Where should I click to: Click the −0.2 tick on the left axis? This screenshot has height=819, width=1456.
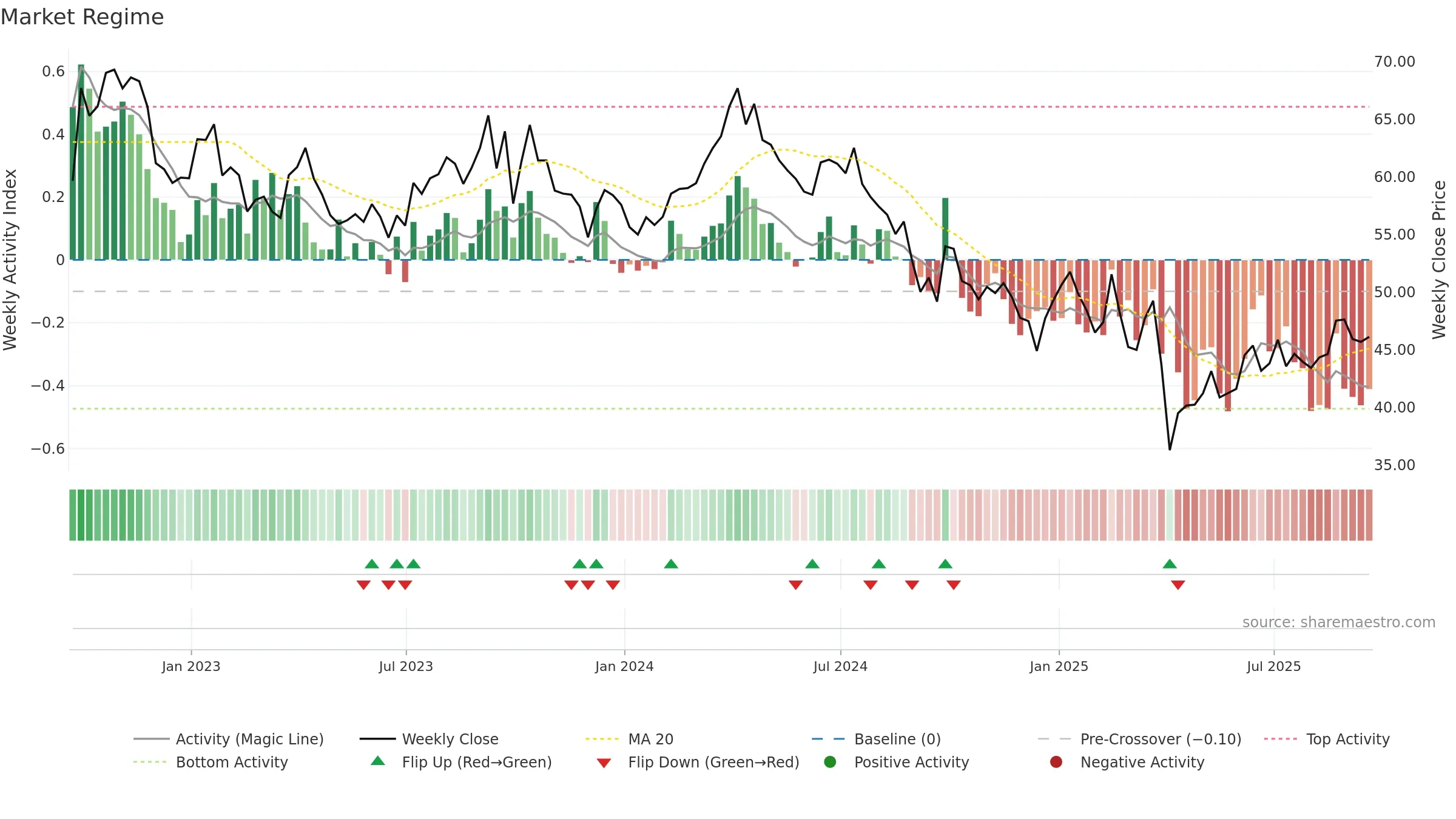[x=48, y=323]
